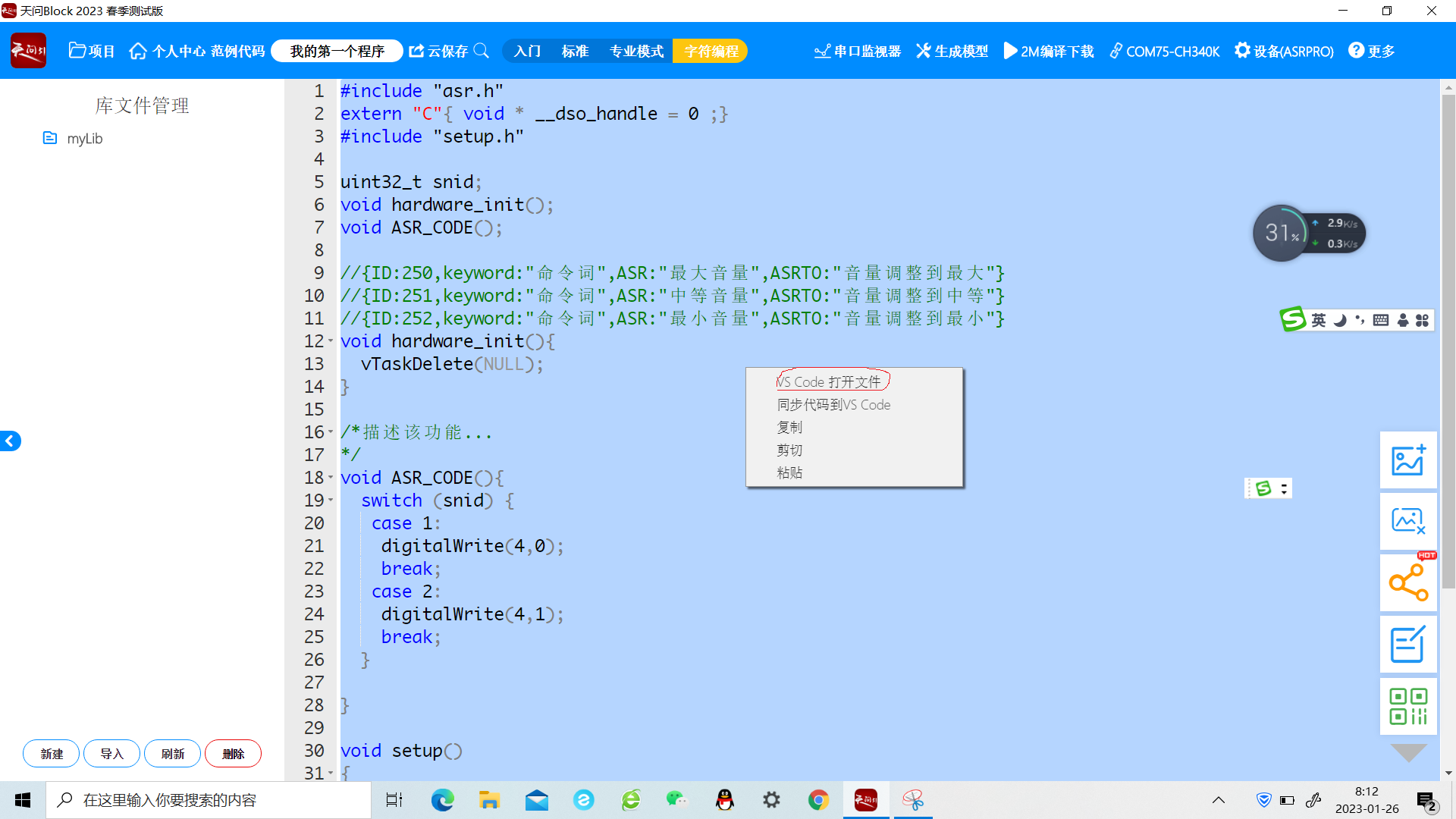Fold ASR_CODE function at line 18
Screen dimensions: 1456x819
[331, 477]
